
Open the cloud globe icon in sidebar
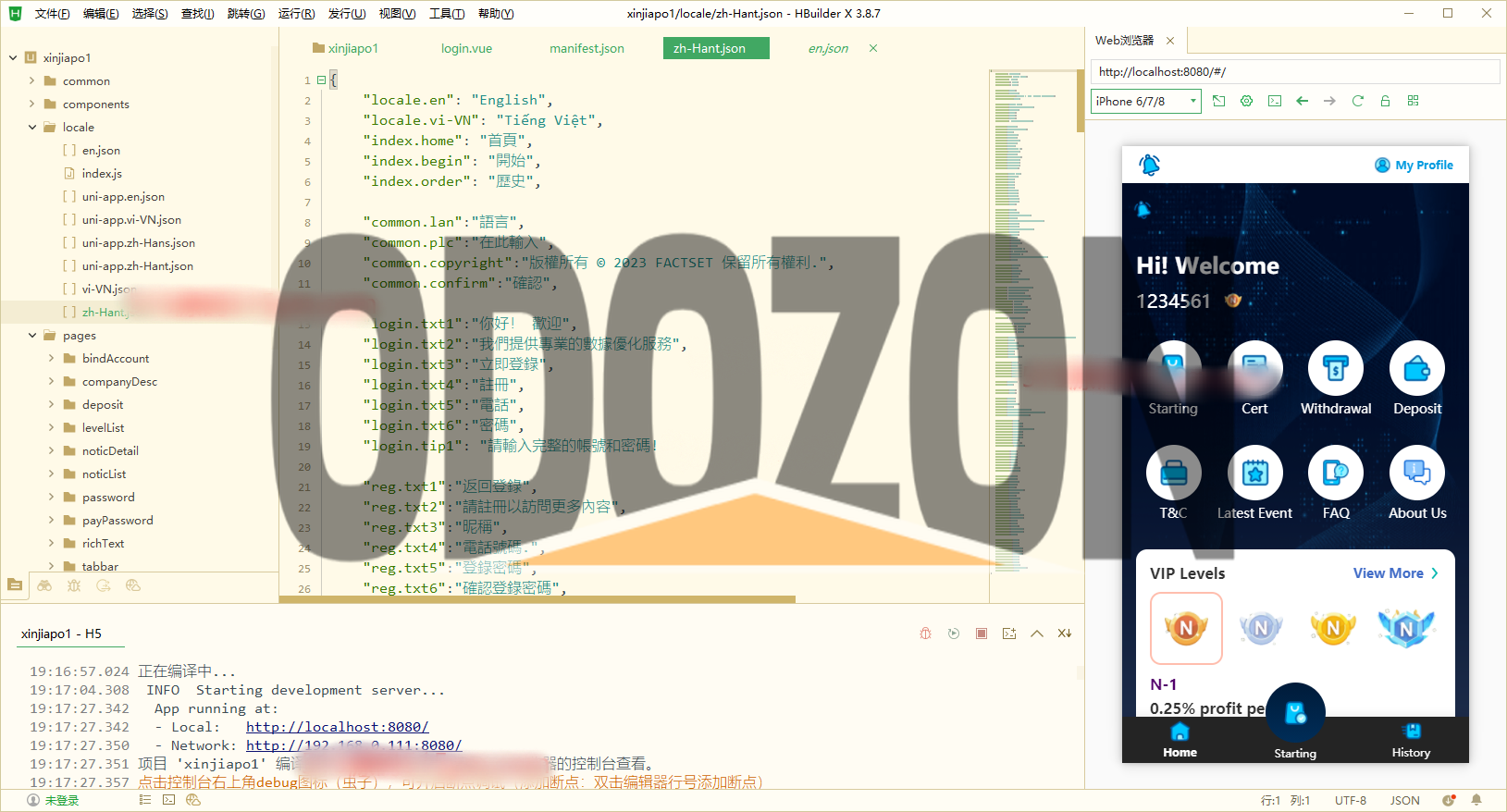pyautogui.click(x=133, y=585)
